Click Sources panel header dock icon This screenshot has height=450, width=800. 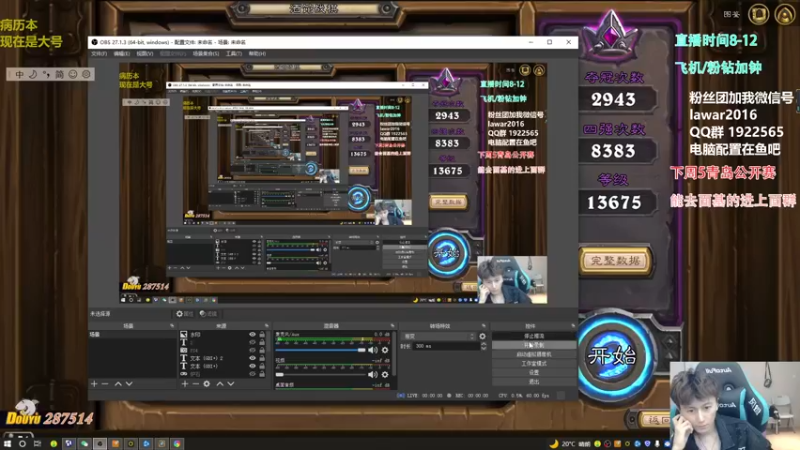coord(266,326)
